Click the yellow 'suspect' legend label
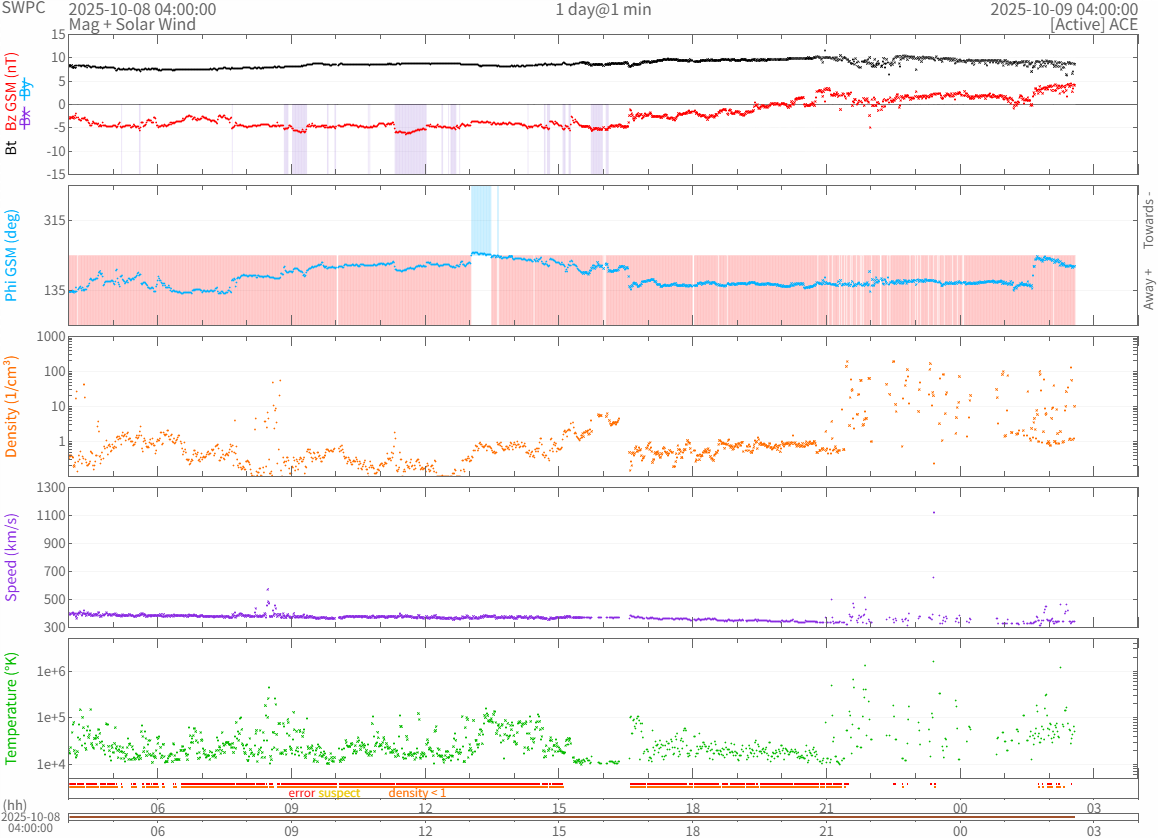Image resolution: width=1158 pixels, height=838 pixels. (339, 793)
